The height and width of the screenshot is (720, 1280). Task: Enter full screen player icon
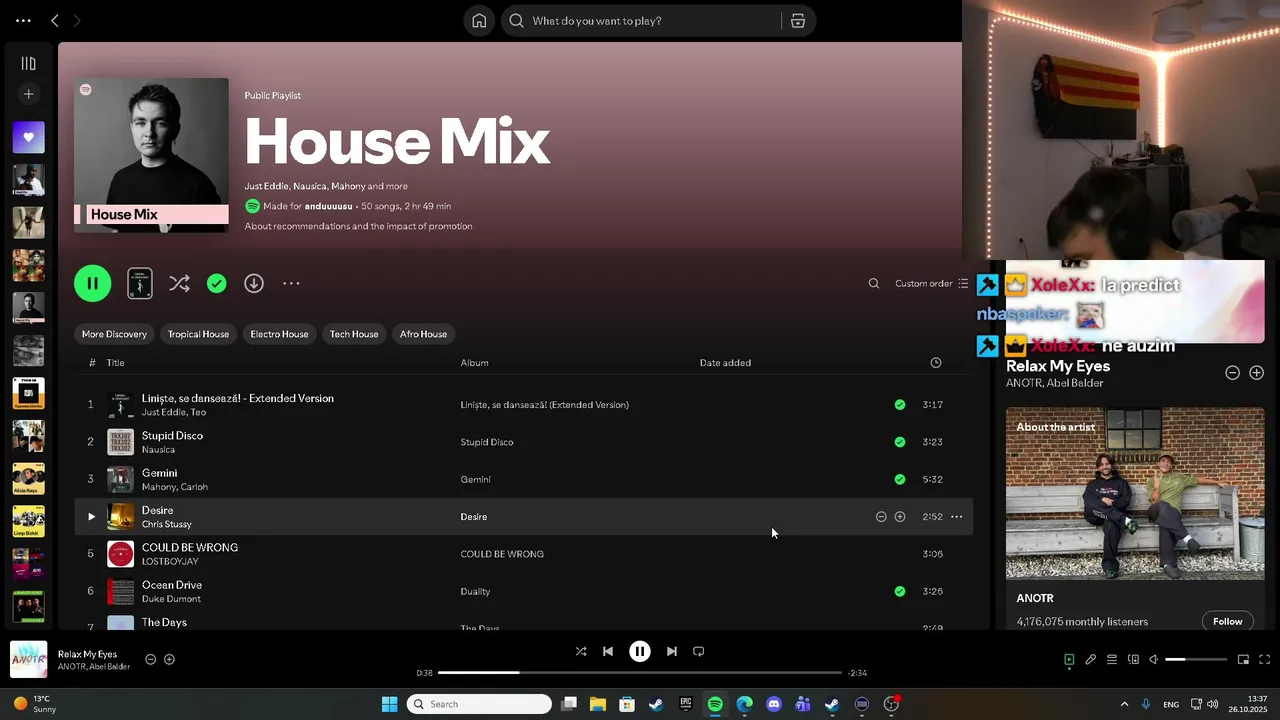click(1264, 659)
